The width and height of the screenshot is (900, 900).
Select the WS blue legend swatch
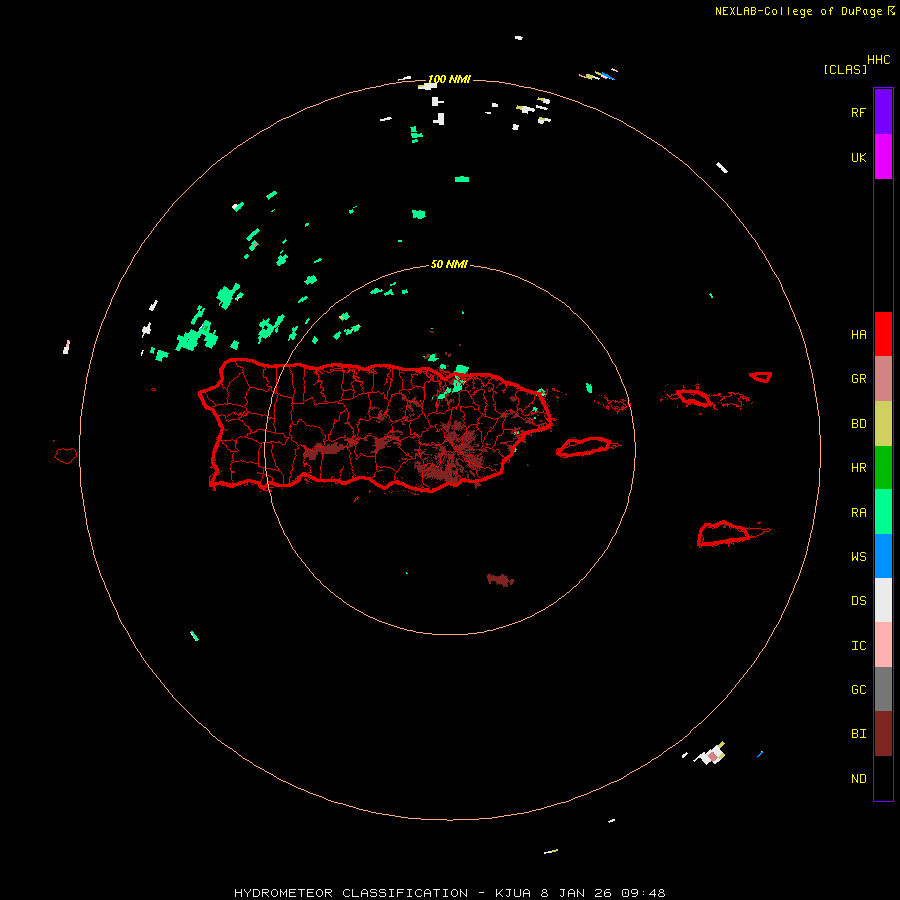pos(883,556)
